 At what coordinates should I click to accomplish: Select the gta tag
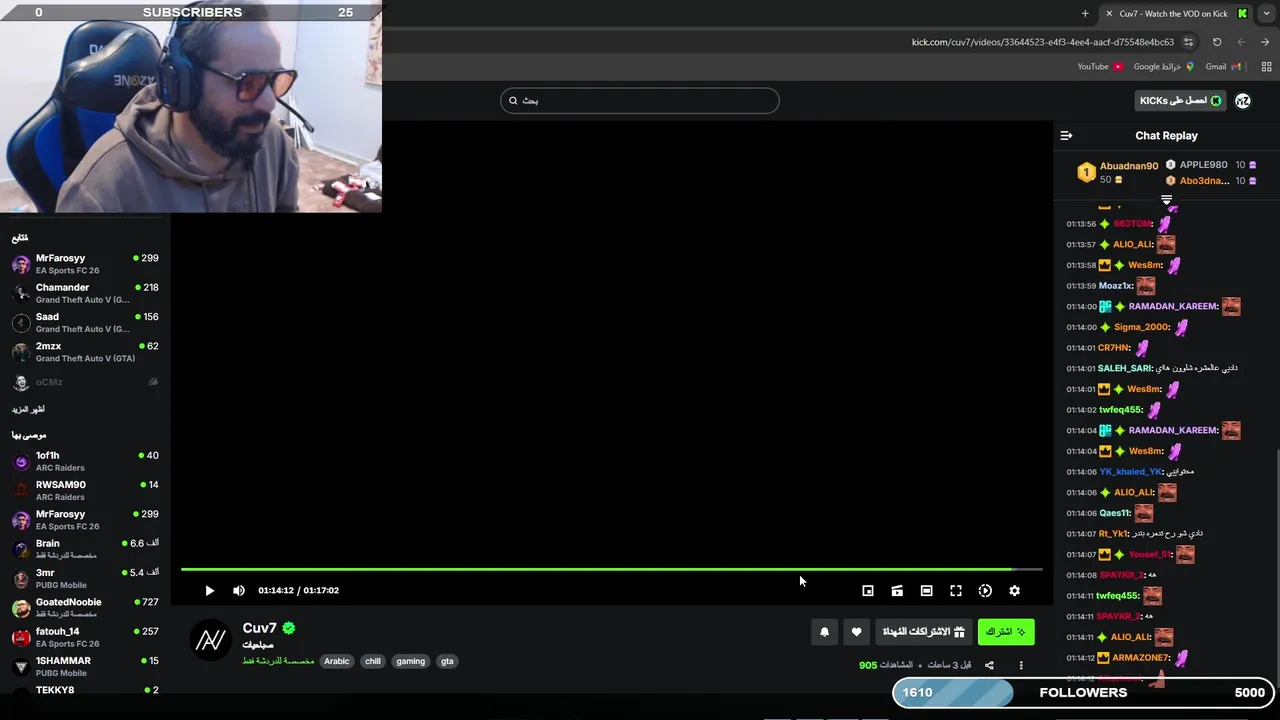pos(447,661)
